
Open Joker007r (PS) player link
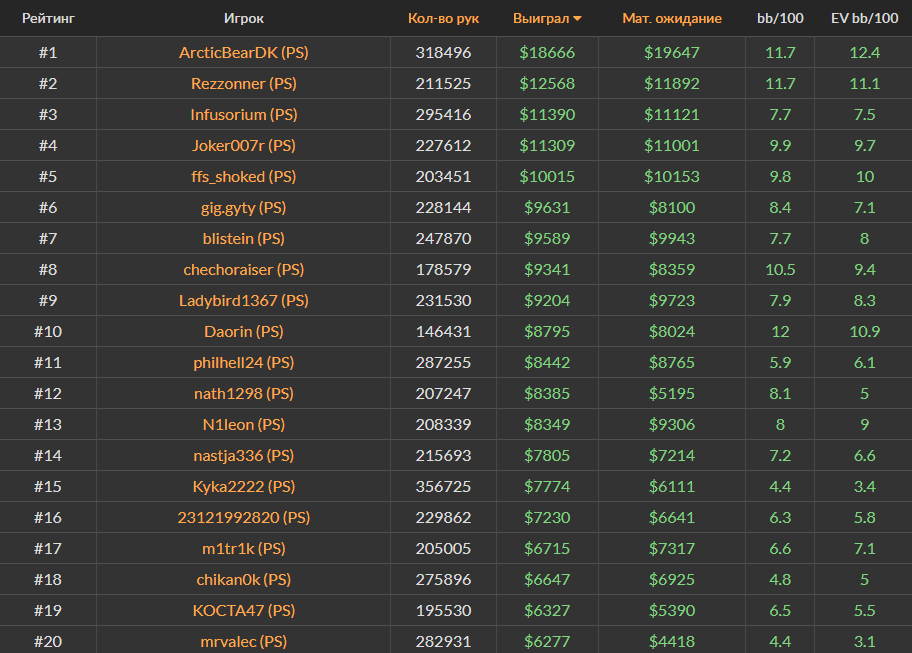pyautogui.click(x=243, y=145)
